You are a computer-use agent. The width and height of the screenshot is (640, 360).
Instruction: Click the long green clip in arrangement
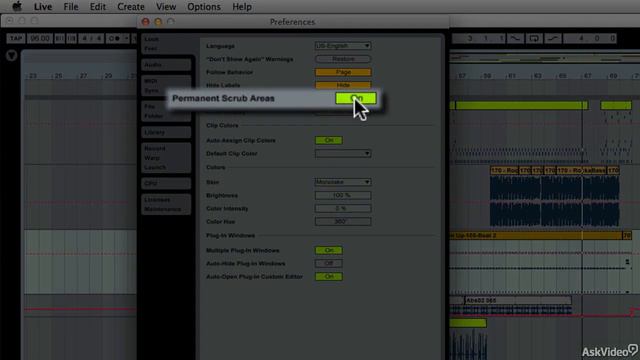coord(522,106)
